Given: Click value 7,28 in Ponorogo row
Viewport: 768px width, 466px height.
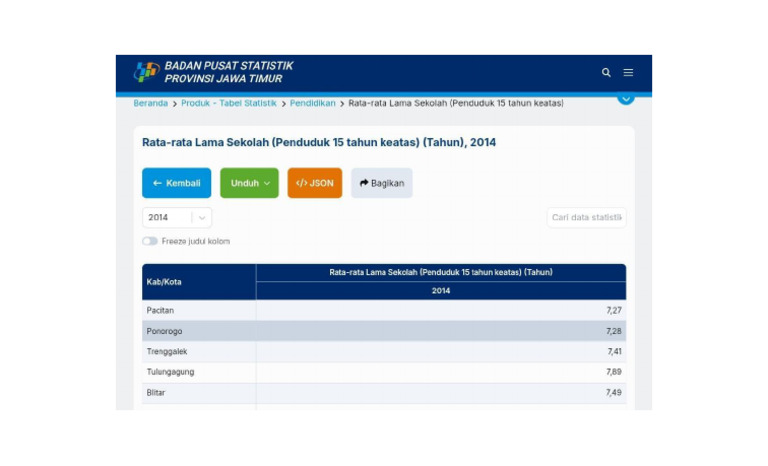Looking at the screenshot, I should (x=614, y=331).
